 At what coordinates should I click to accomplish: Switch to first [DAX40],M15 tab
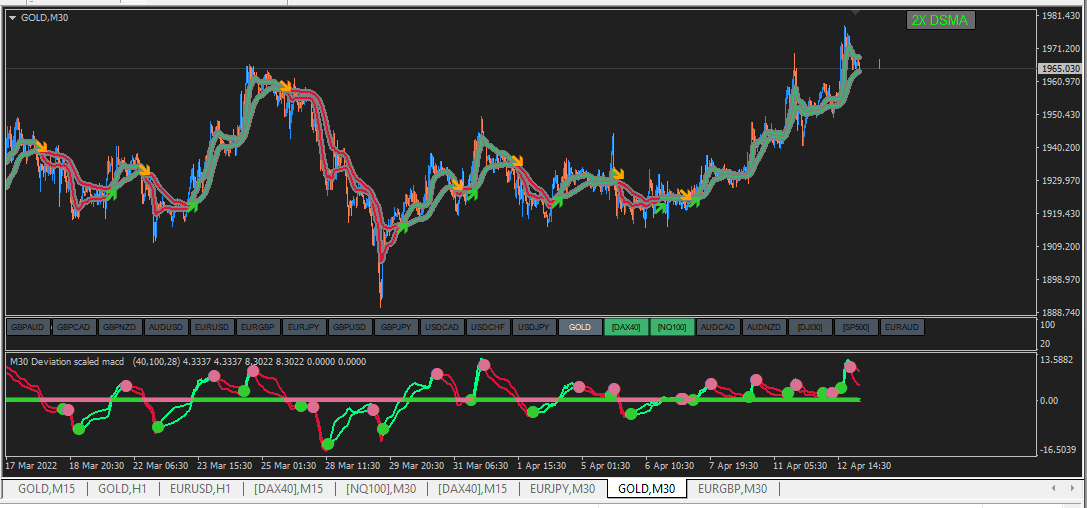point(288,489)
